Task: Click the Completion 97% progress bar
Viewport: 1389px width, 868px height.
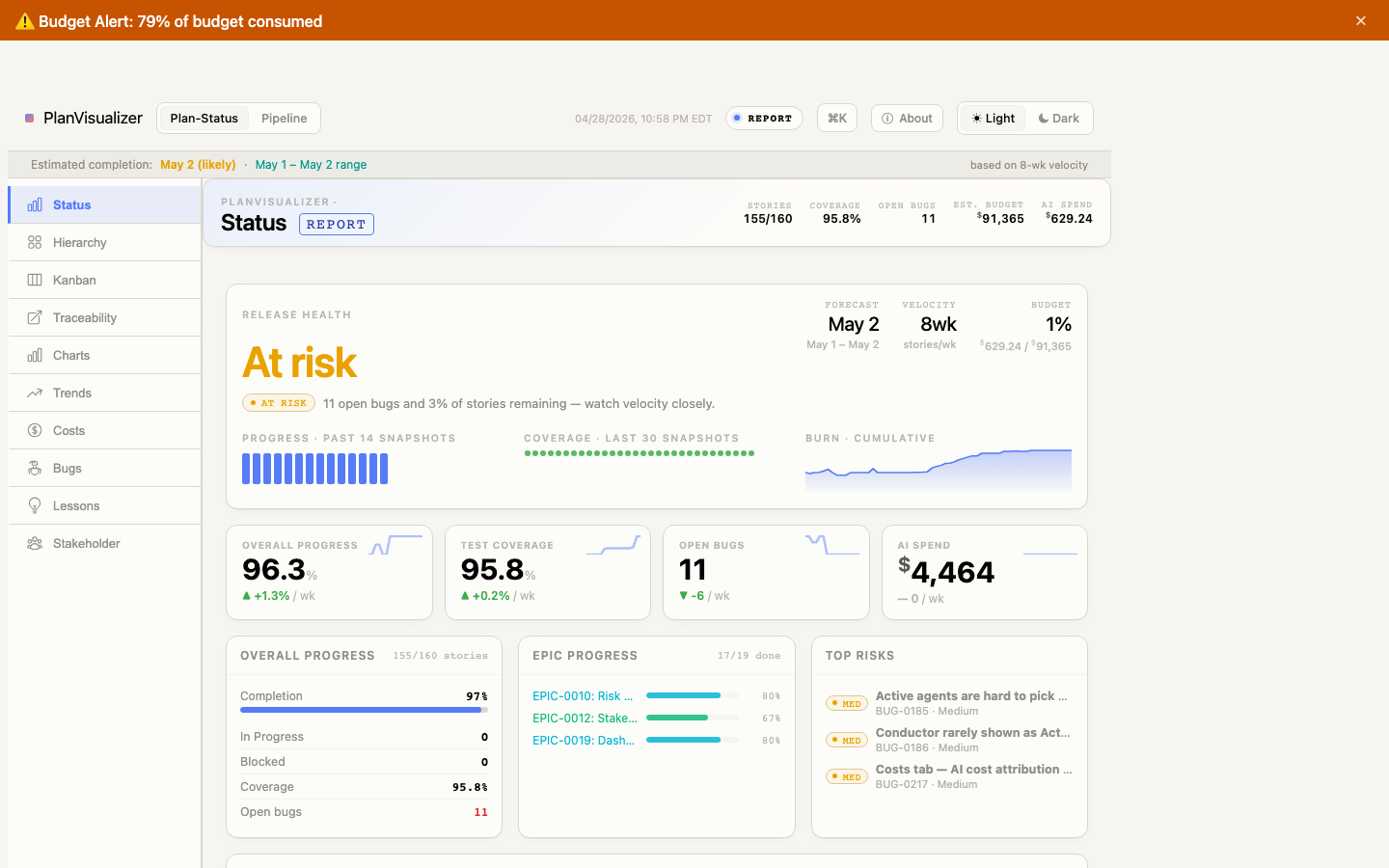Action: click(x=364, y=710)
